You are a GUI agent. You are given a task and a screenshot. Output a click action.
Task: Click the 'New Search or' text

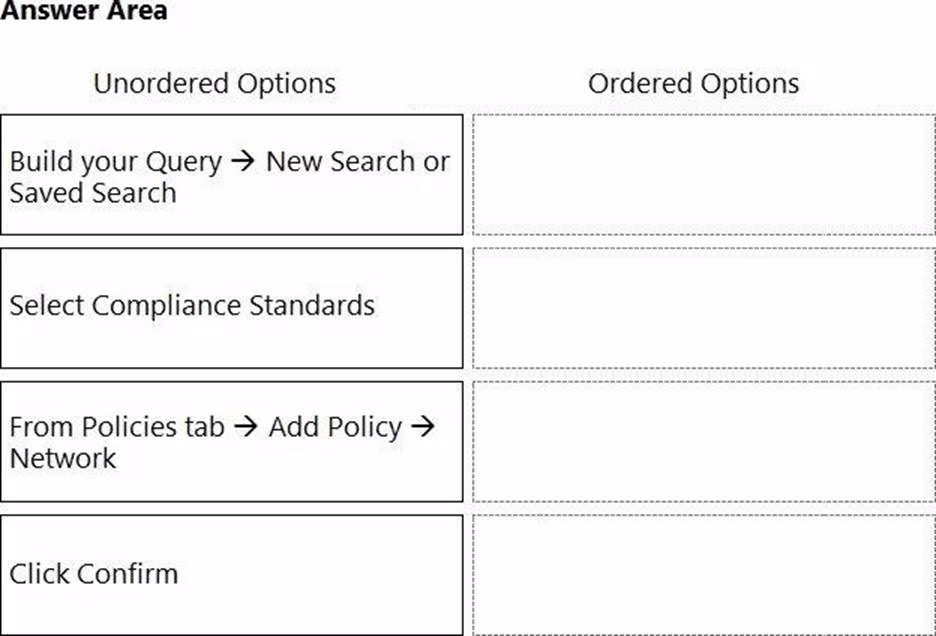[357, 161]
